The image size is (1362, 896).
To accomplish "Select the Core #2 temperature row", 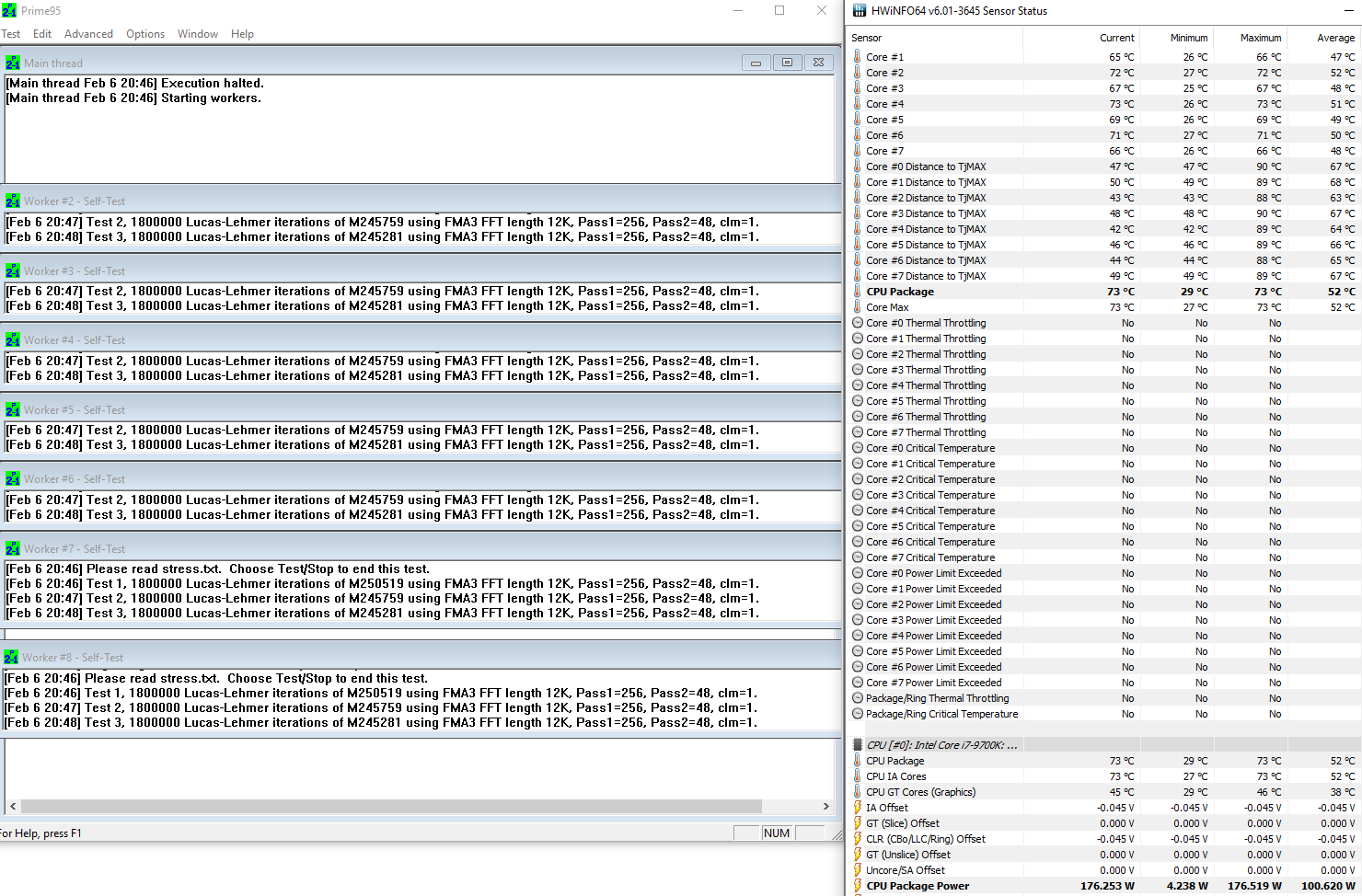I will click(1103, 73).
